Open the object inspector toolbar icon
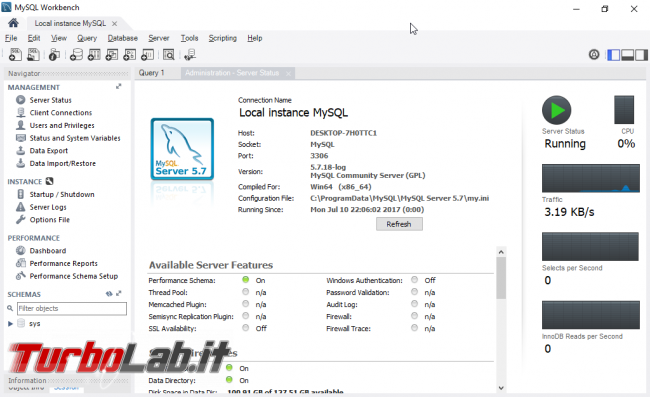This screenshot has width=650, height=397. (x=54, y=55)
